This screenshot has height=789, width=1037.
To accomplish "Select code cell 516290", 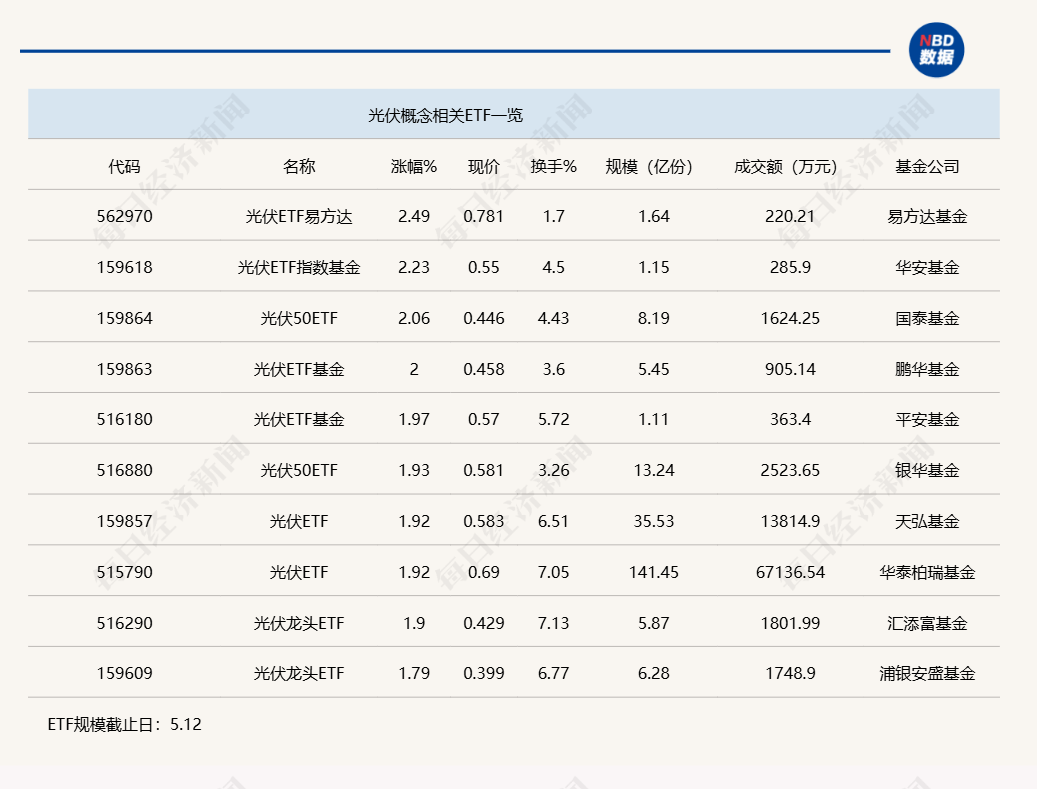I will pyautogui.click(x=124, y=623).
